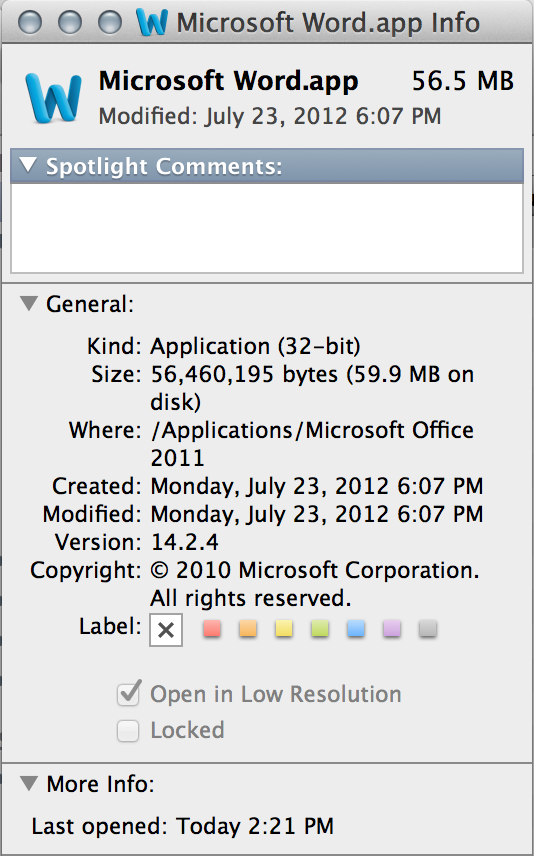Select the large Microsoft Word app icon
Screen dimensions: 534x856
(54, 98)
